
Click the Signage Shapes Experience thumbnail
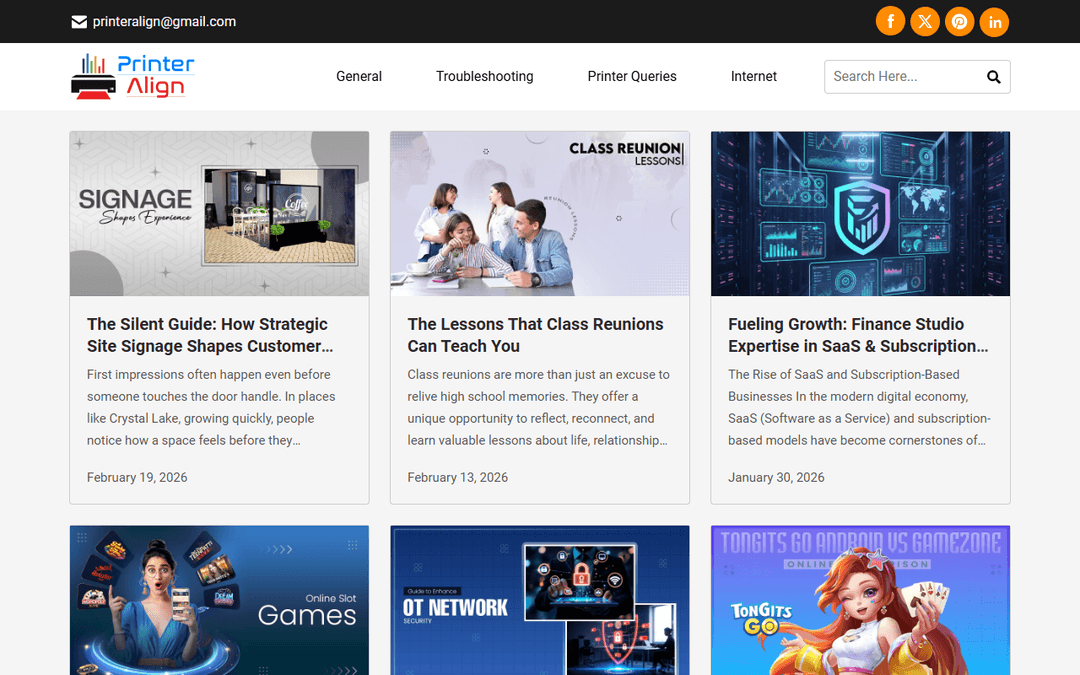tap(219, 214)
